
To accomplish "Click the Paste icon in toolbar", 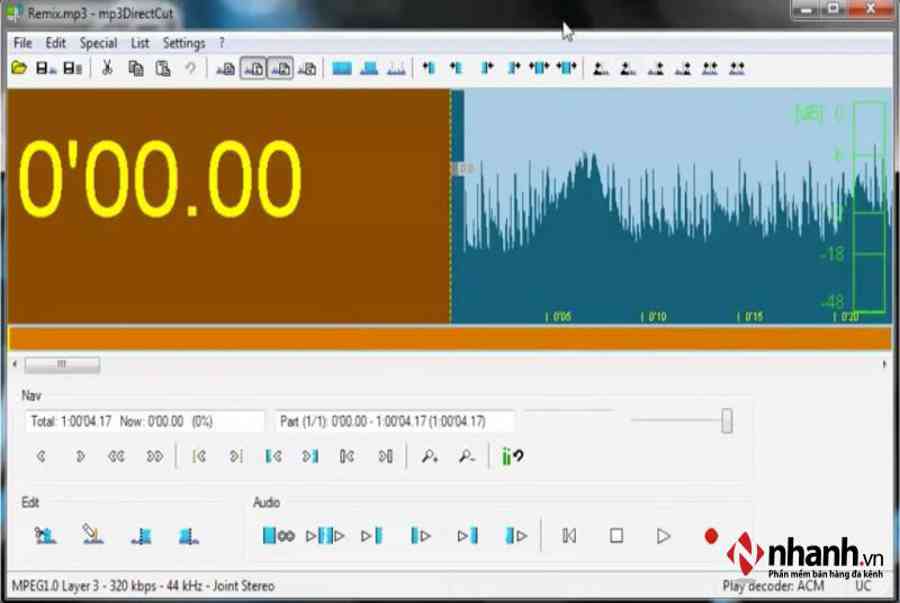I will pos(162,69).
